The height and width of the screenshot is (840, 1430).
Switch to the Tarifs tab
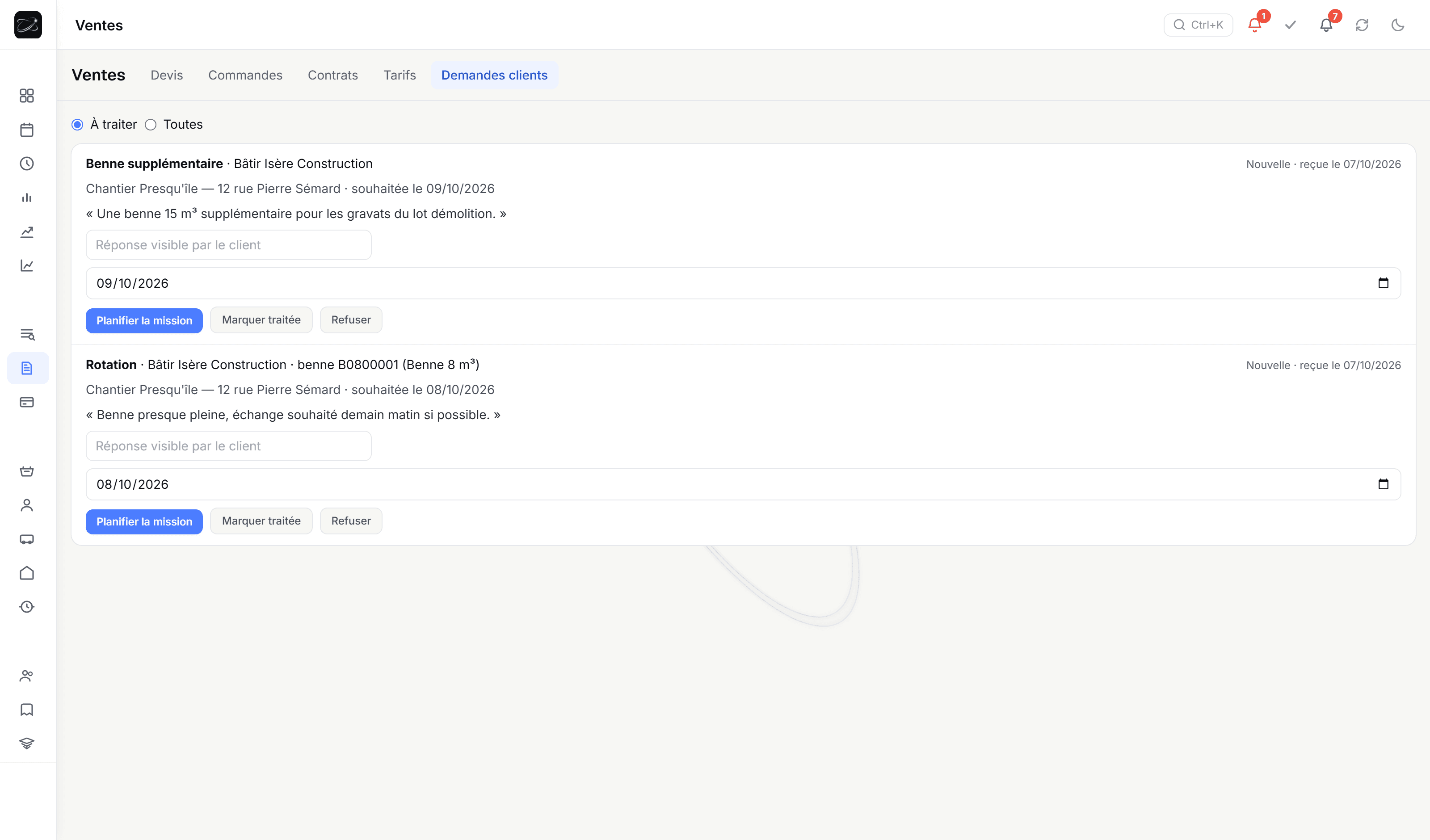pos(400,75)
